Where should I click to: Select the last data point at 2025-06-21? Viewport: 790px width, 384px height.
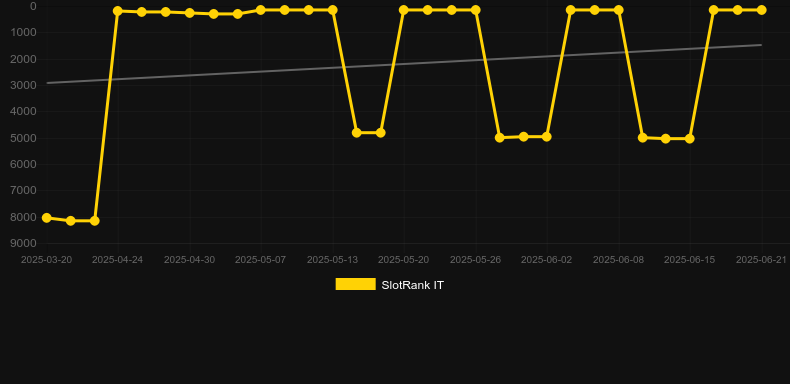[761, 10]
